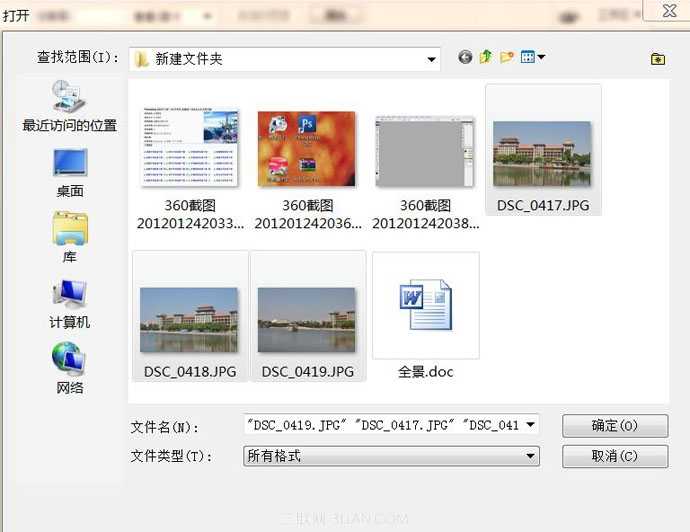The height and width of the screenshot is (532, 690).
Task: Select the DSC_0419.JPG thumbnail
Action: pos(306,320)
